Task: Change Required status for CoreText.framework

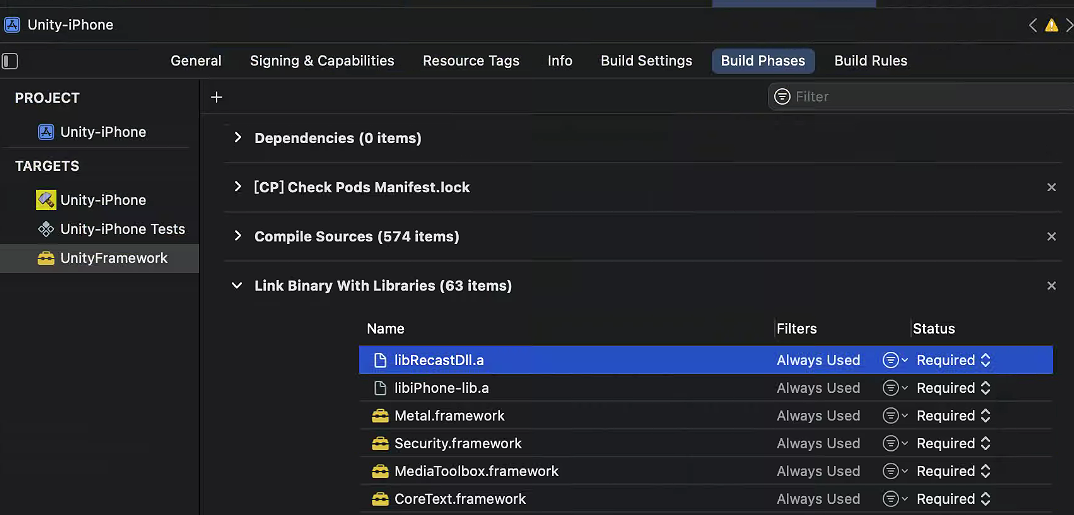Action: (953, 499)
